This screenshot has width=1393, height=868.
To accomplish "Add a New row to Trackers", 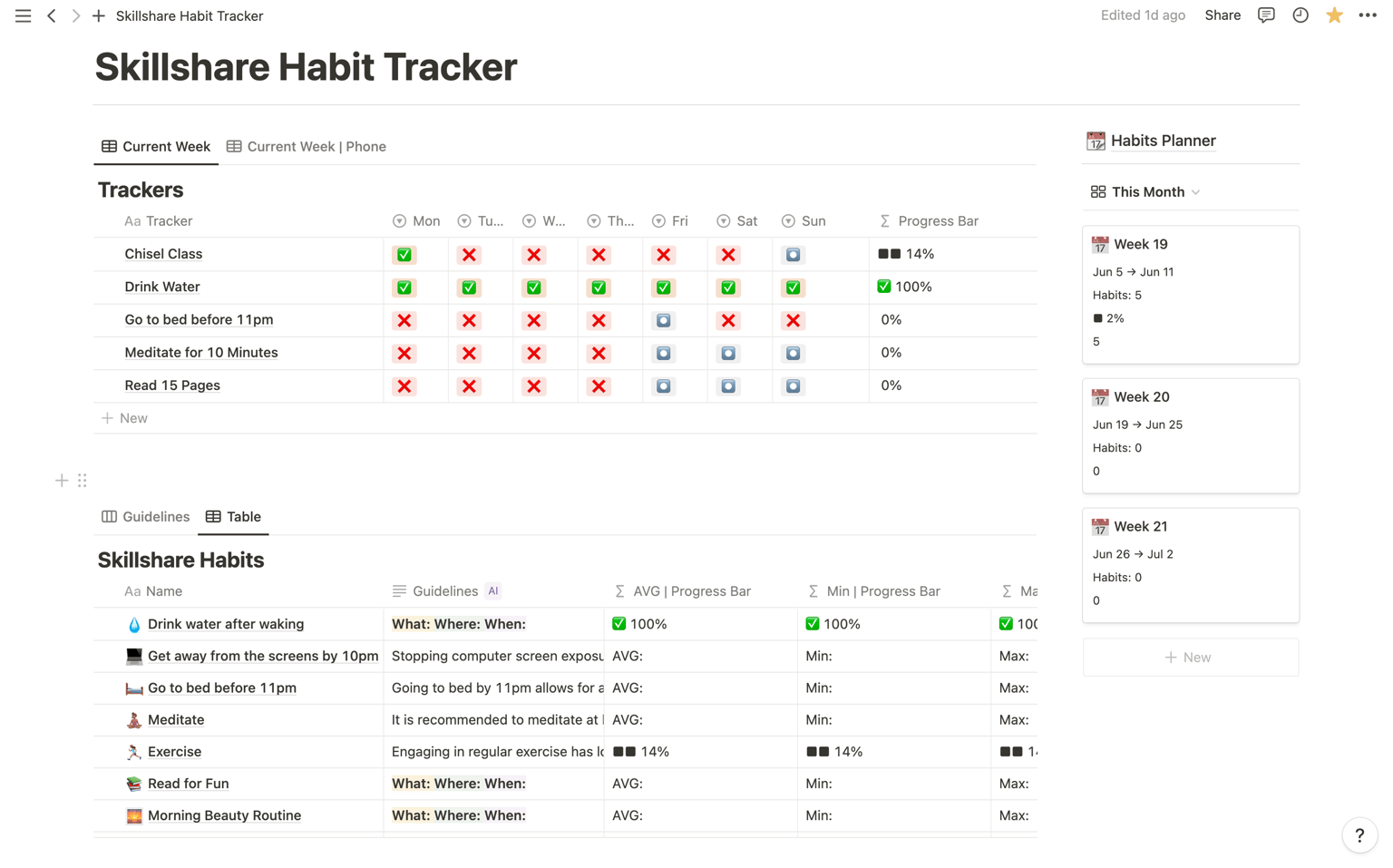I will pyautogui.click(x=125, y=418).
